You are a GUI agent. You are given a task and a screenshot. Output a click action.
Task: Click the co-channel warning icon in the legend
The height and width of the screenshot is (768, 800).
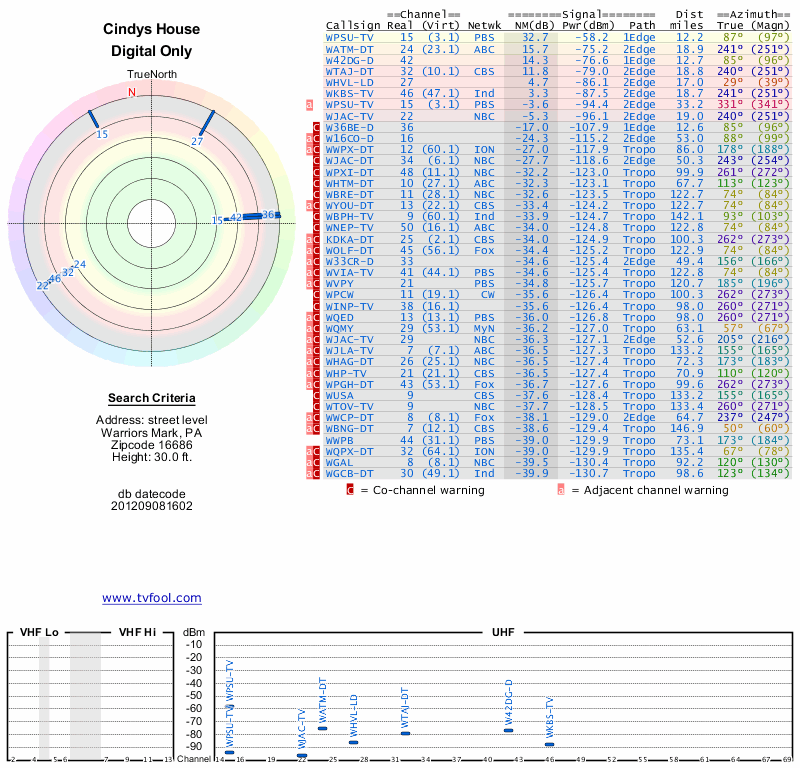(349, 490)
